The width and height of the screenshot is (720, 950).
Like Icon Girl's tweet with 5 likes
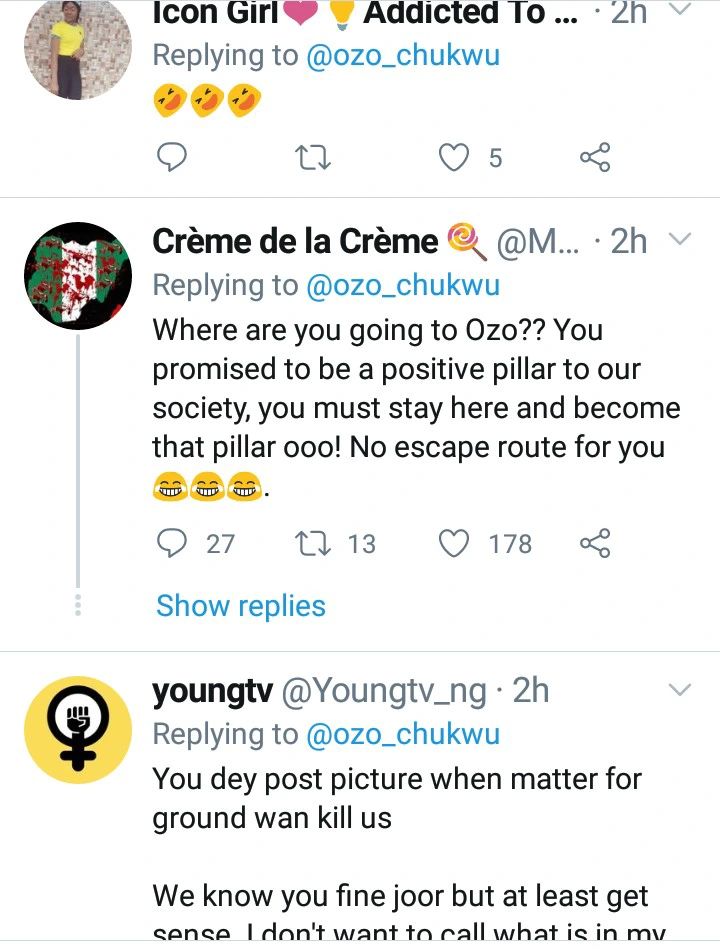point(455,157)
